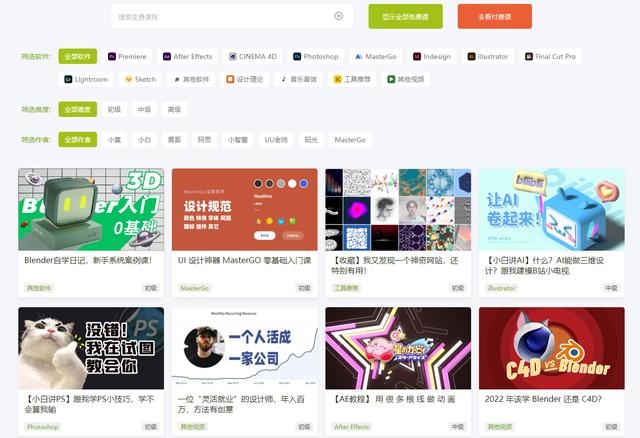This screenshot has width=640, height=438.
Task: Open the 一个人活成一家公司 thumbnail
Action: point(244,348)
